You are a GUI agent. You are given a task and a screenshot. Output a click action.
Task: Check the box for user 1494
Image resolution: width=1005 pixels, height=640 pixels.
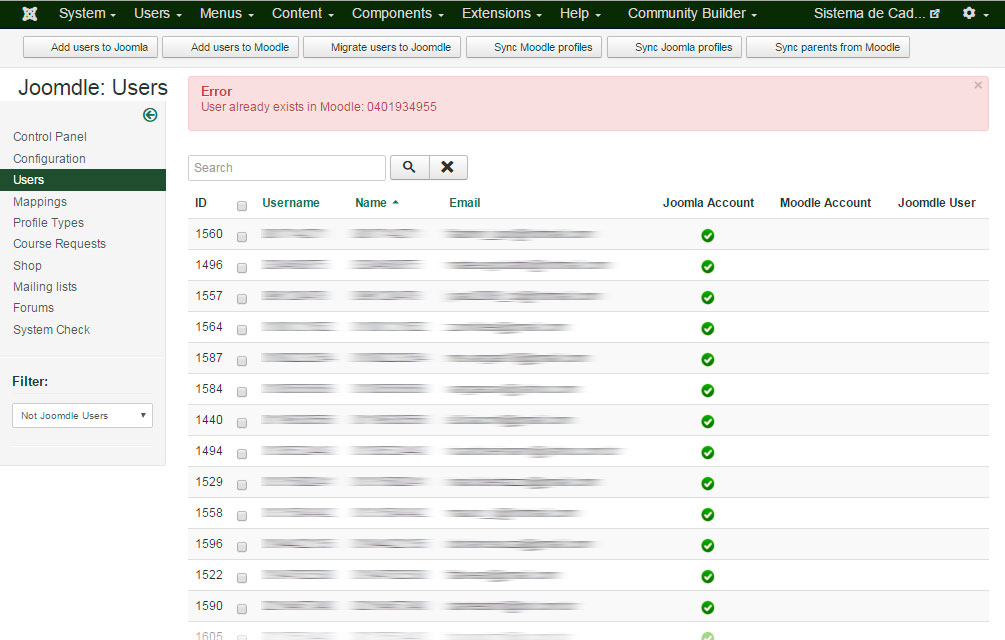point(242,454)
